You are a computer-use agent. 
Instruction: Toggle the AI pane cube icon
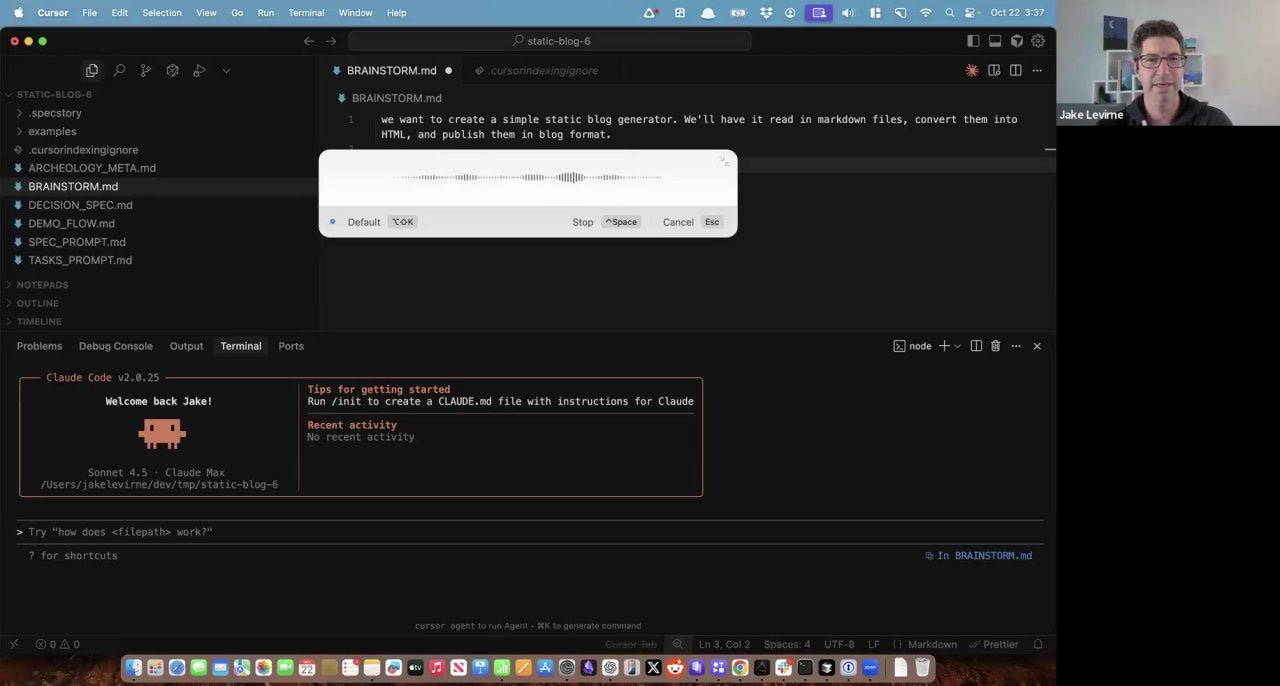1017,41
